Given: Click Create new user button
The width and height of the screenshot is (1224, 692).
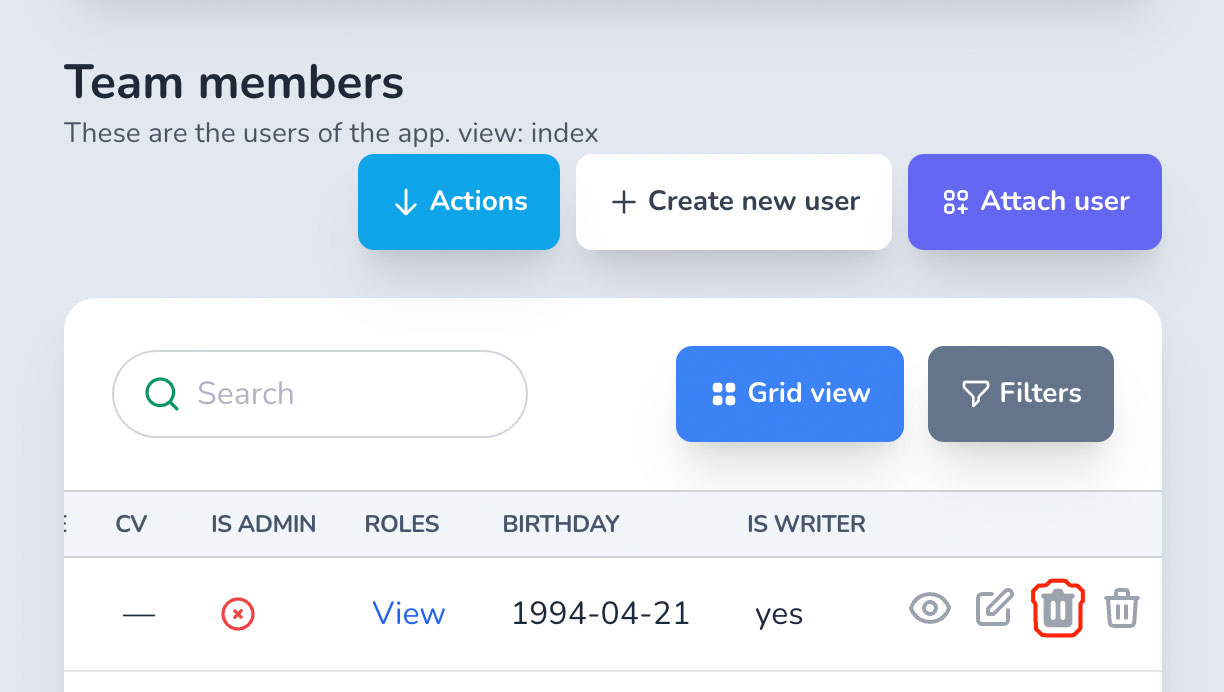Looking at the screenshot, I should [734, 202].
